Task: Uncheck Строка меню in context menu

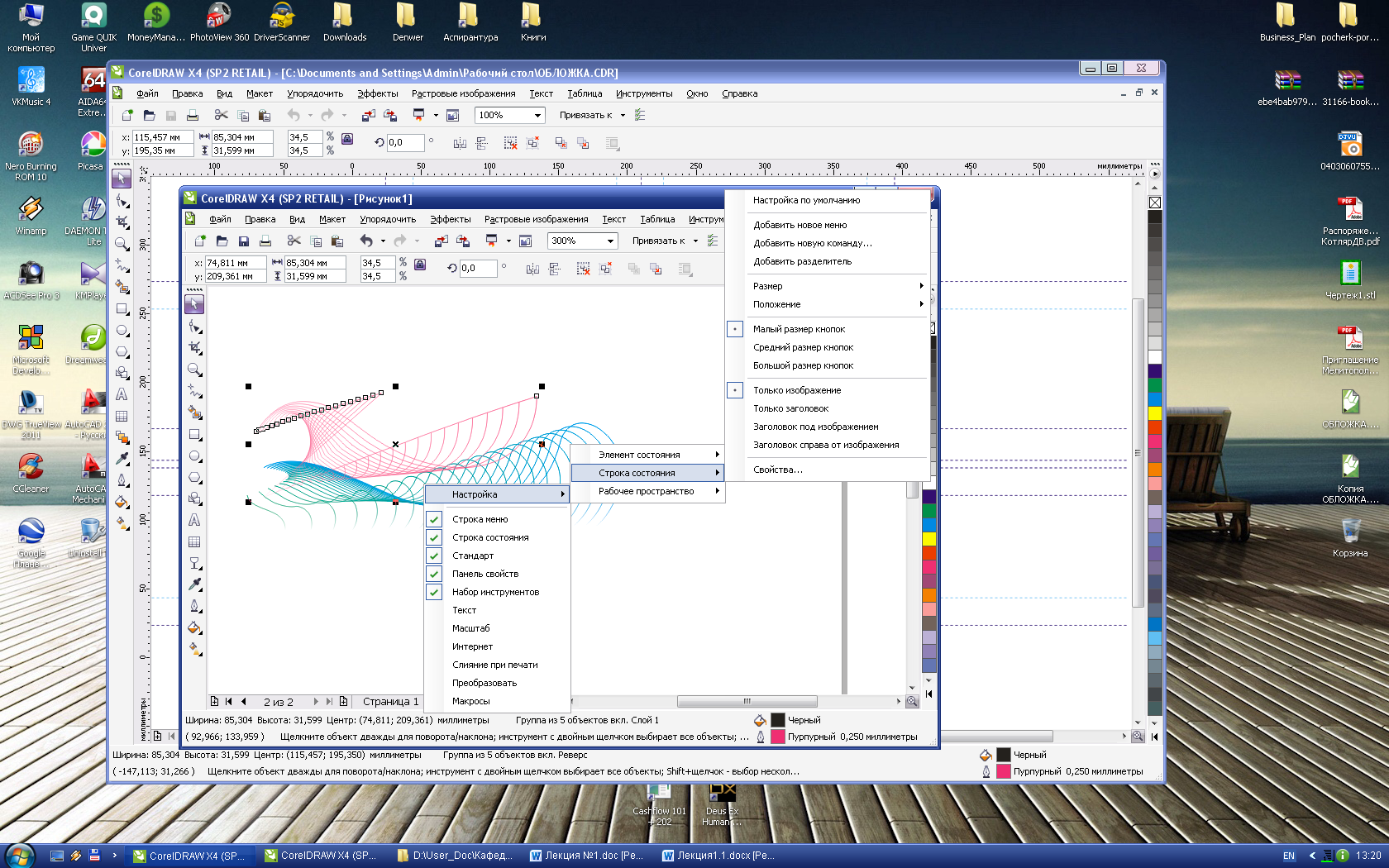Action: 434,519
